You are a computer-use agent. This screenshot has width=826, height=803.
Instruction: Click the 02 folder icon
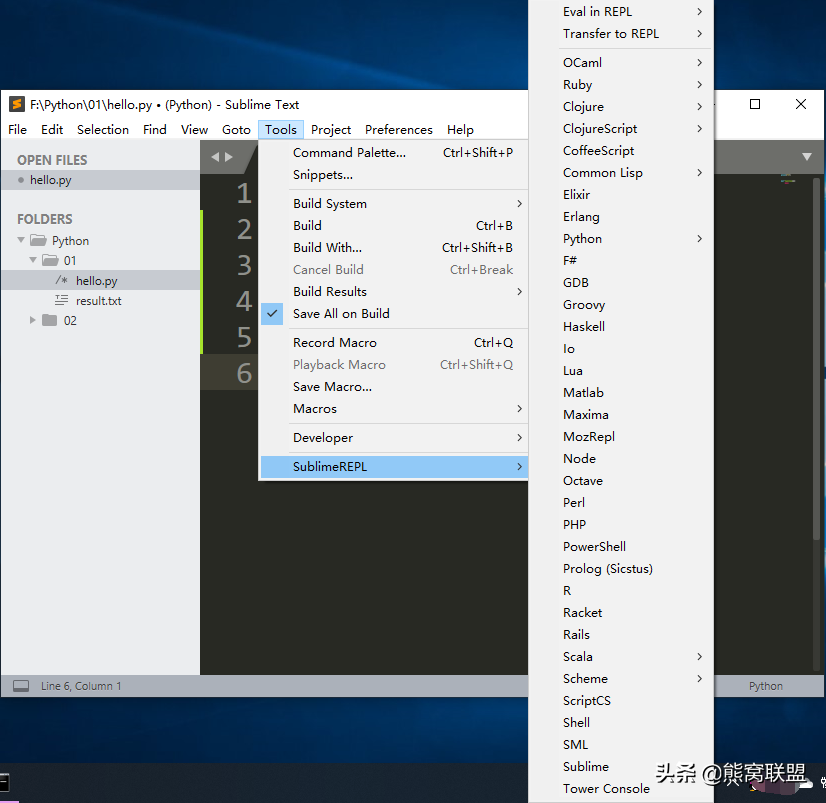(50, 320)
